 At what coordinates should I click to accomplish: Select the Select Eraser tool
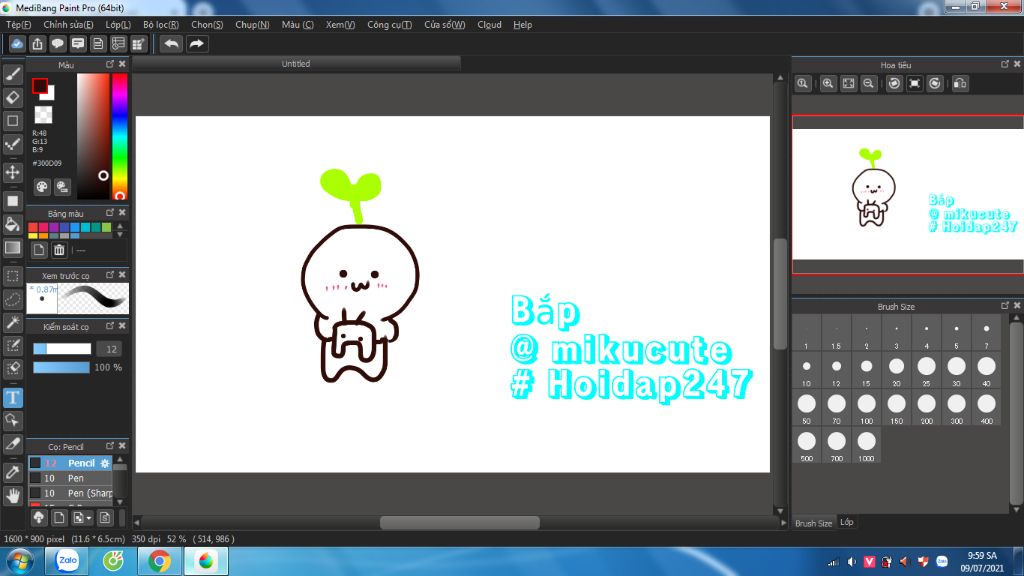pyautogui.click(x=12, y=369)
